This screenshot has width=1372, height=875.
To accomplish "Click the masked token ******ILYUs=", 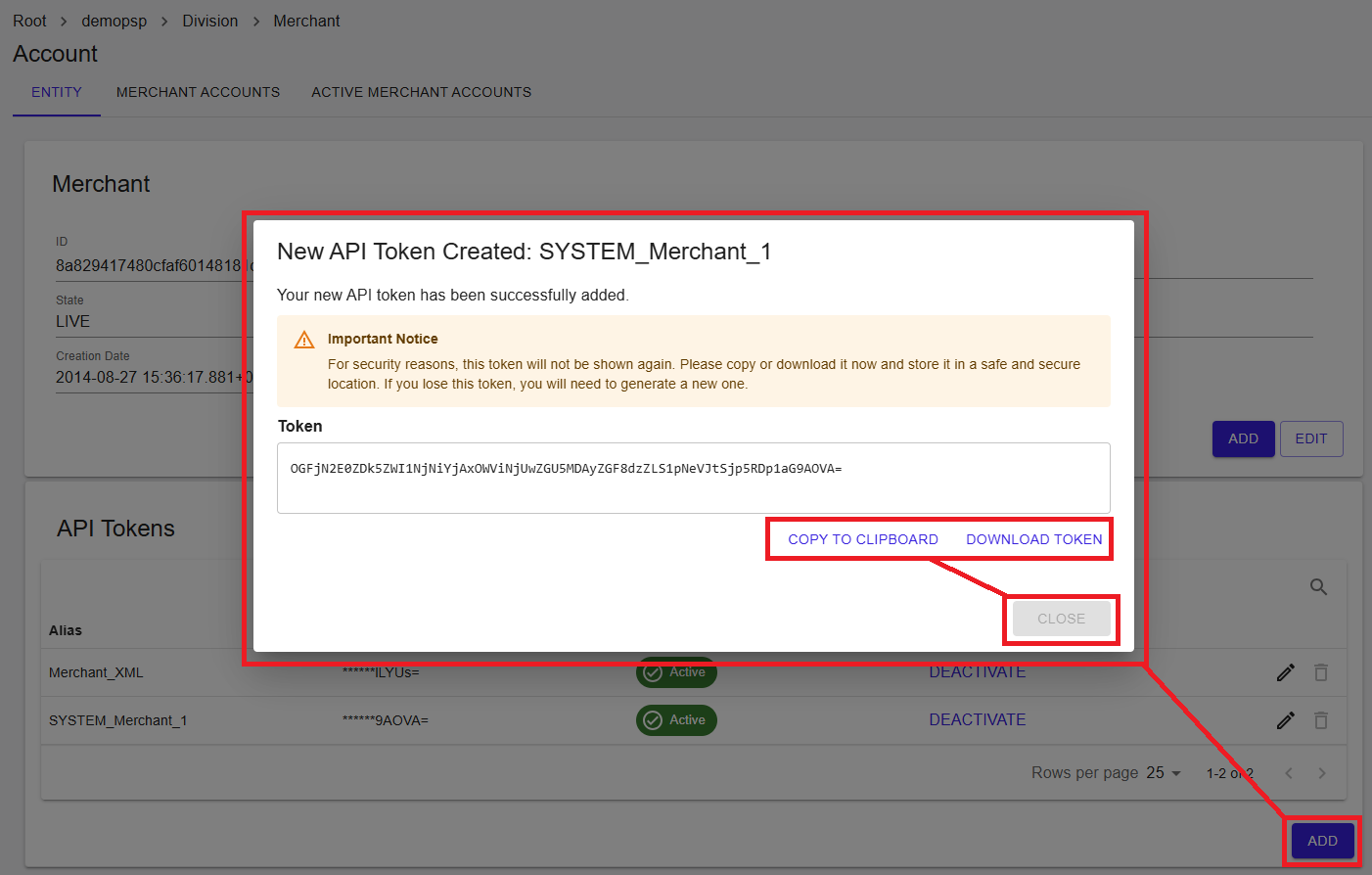I will click(x=381, y=672).
